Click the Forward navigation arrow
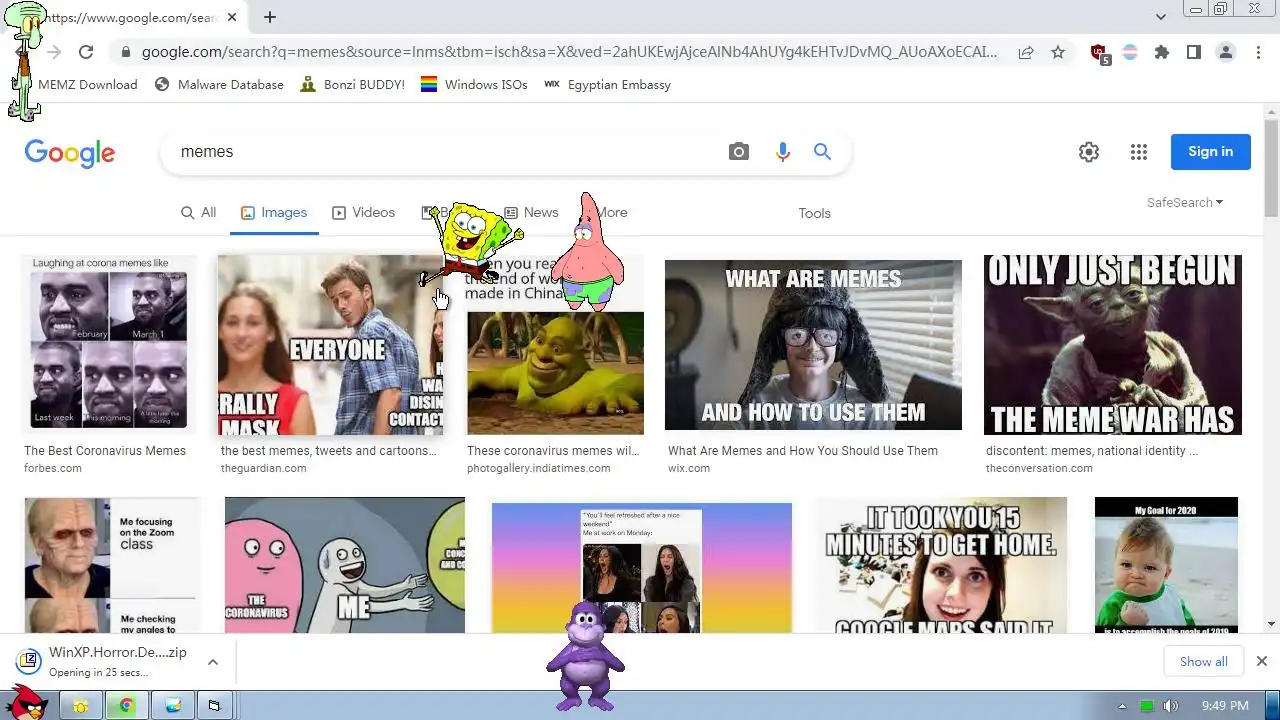Image resolution: width=1280 pixels, height=720 pixels. pyautogui.click(x=54, y=52)
